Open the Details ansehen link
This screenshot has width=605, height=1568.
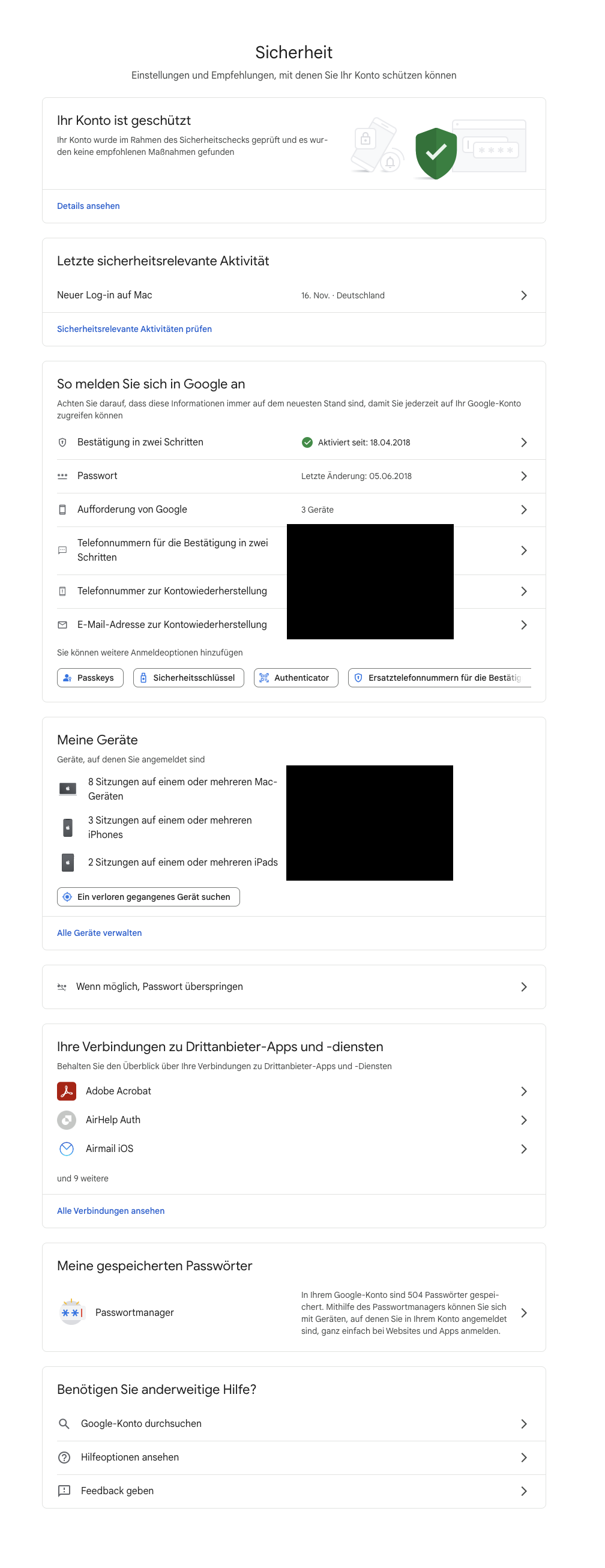click(x=88, y=206)
